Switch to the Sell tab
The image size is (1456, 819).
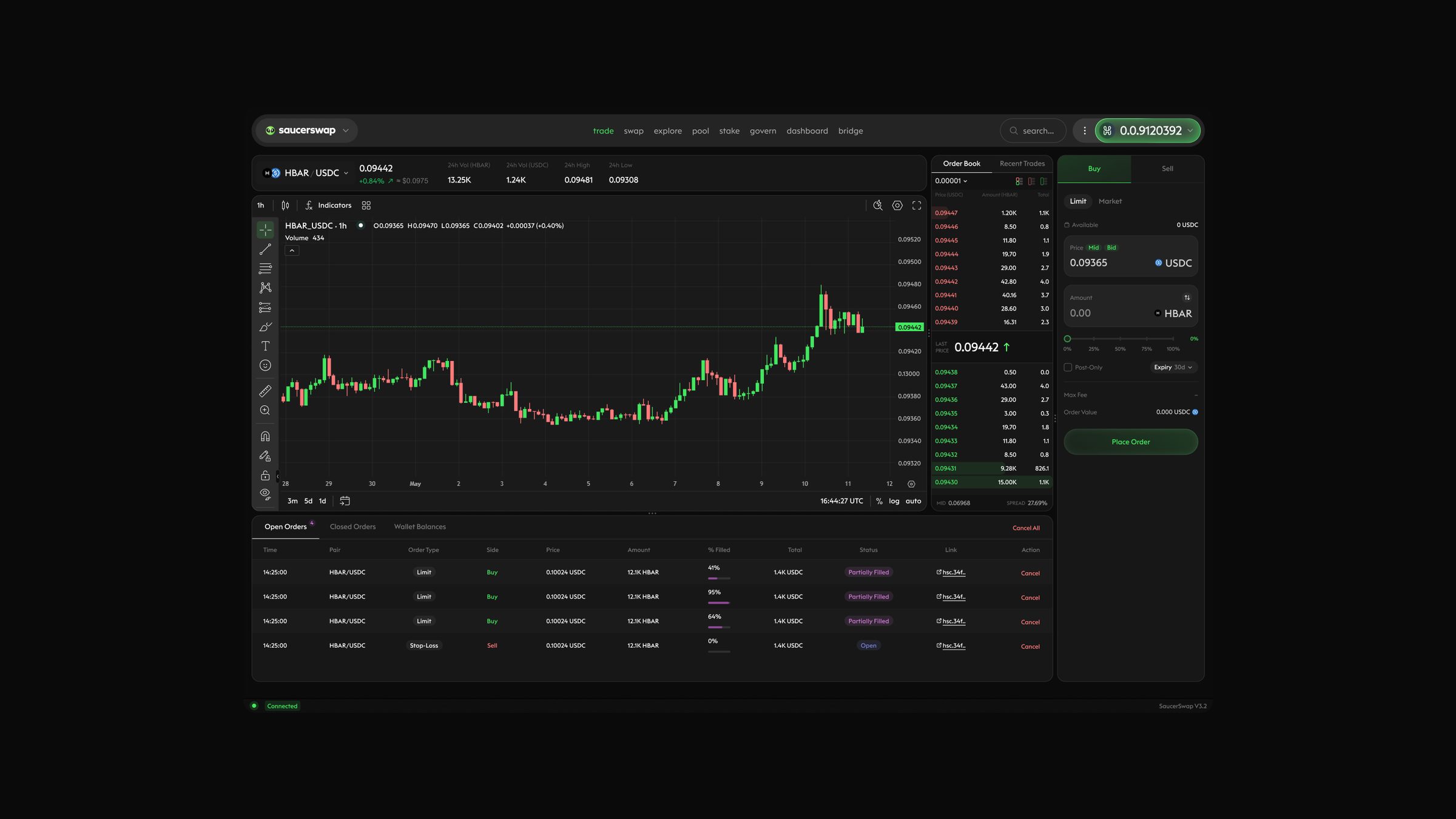pyautogui.click(x=1167, y=169)
